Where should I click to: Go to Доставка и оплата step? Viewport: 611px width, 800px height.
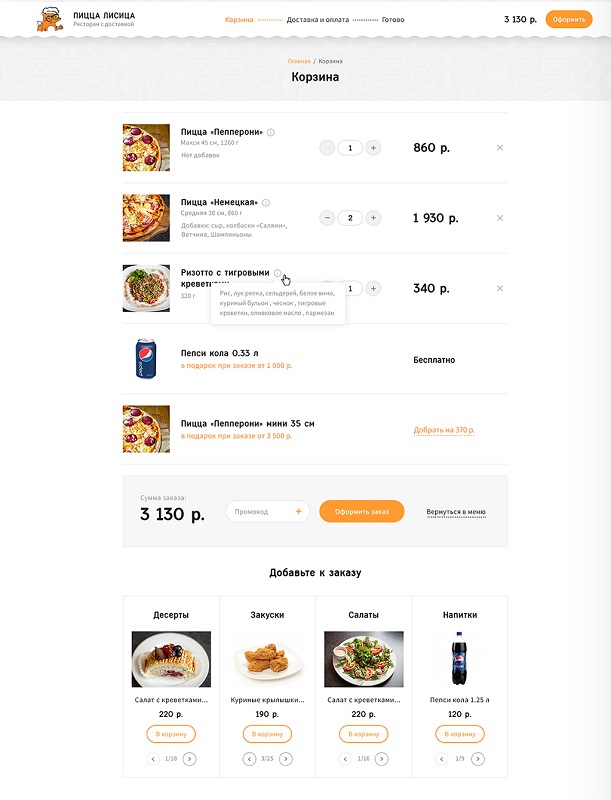pos(318,20)
